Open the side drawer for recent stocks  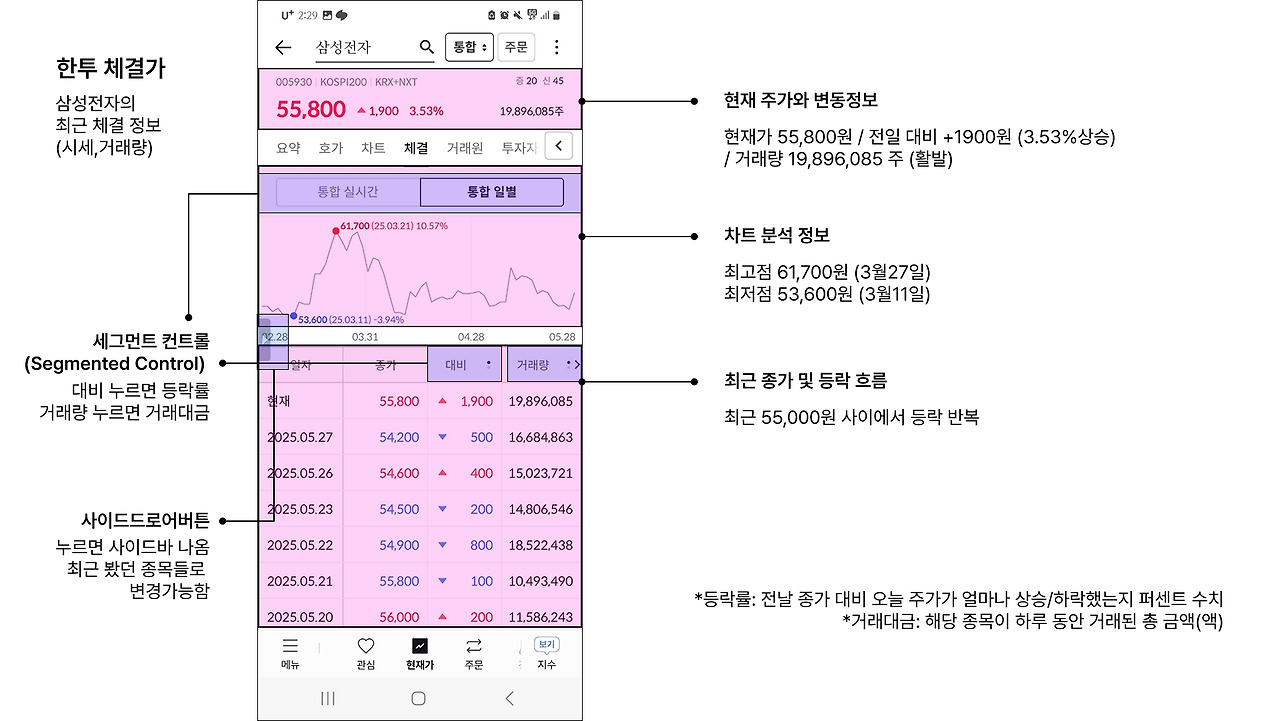[272, 344]
